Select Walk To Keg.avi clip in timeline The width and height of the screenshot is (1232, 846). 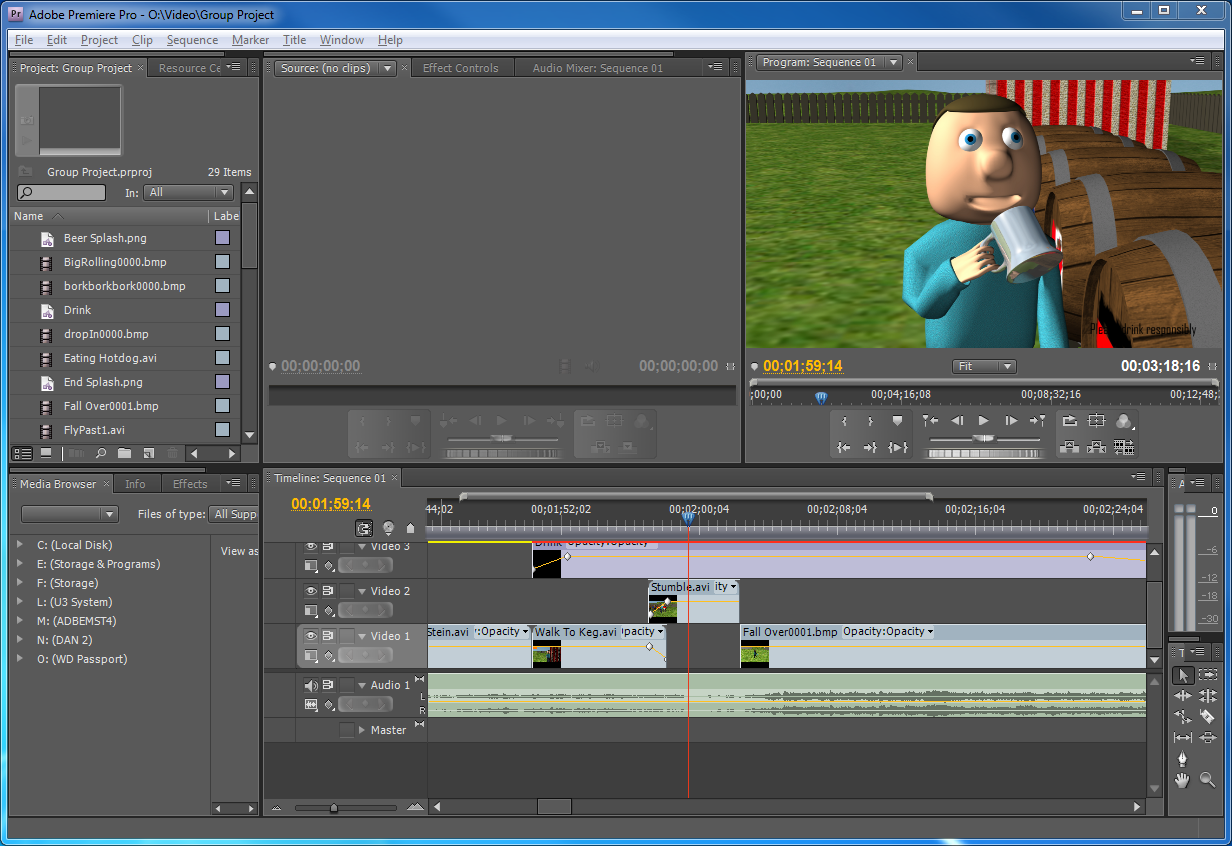(598, 646)
